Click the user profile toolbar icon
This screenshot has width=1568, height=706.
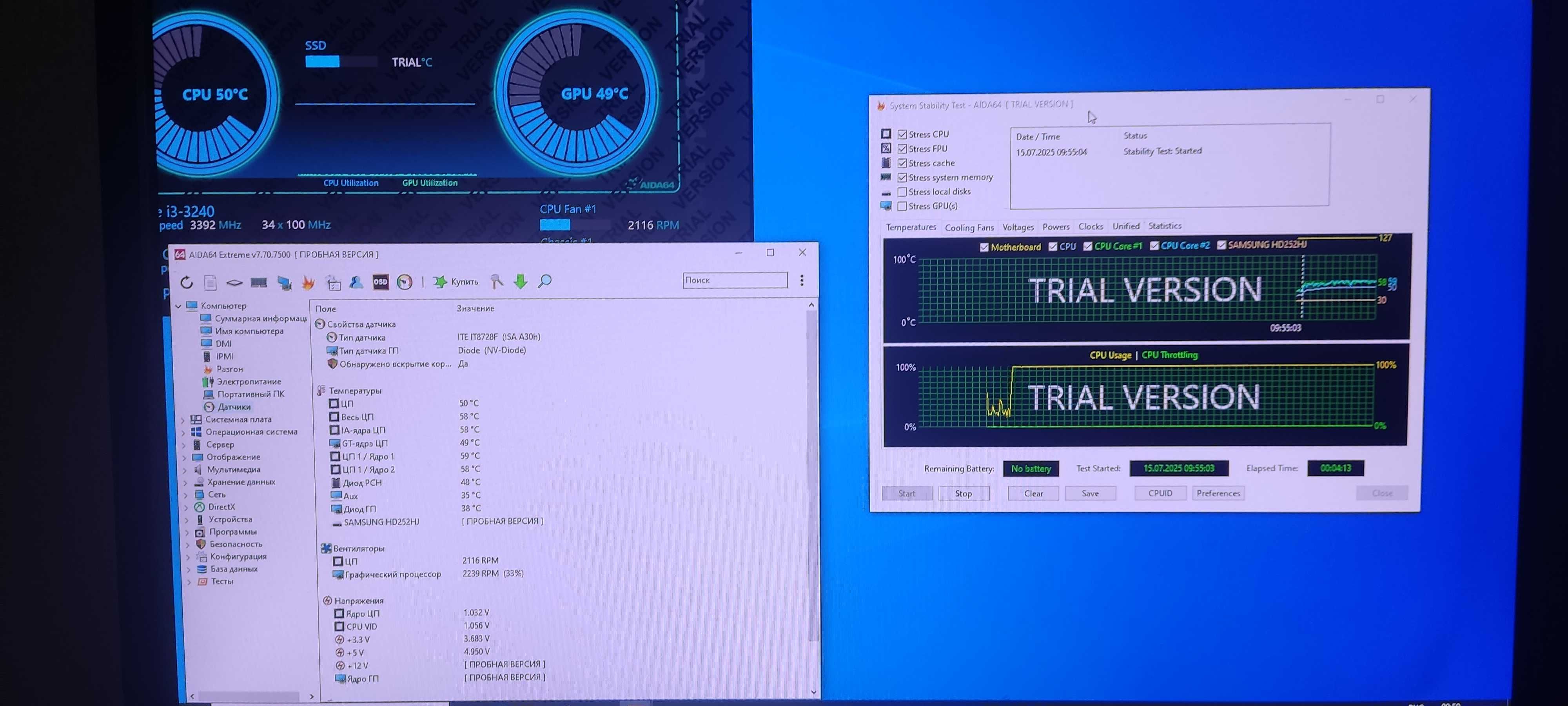pyautogui.click(x=356, y=282)
